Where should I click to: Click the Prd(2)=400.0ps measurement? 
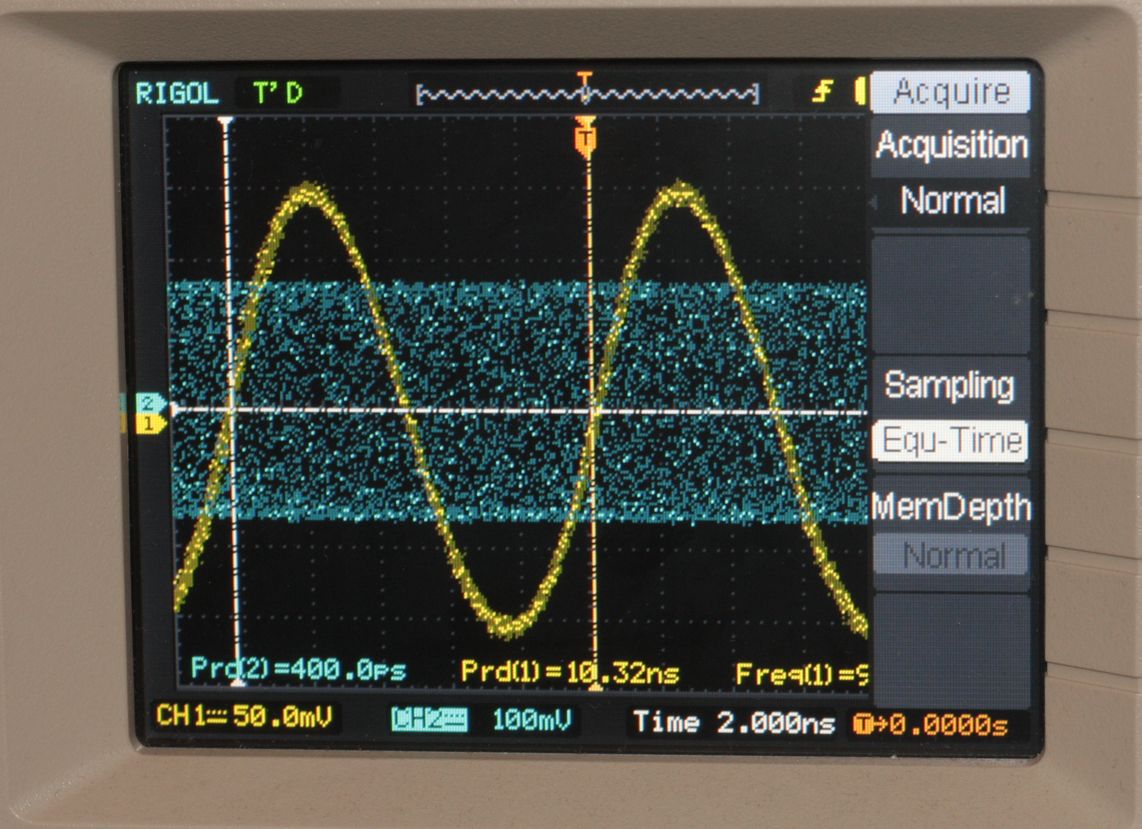[299, 669]
